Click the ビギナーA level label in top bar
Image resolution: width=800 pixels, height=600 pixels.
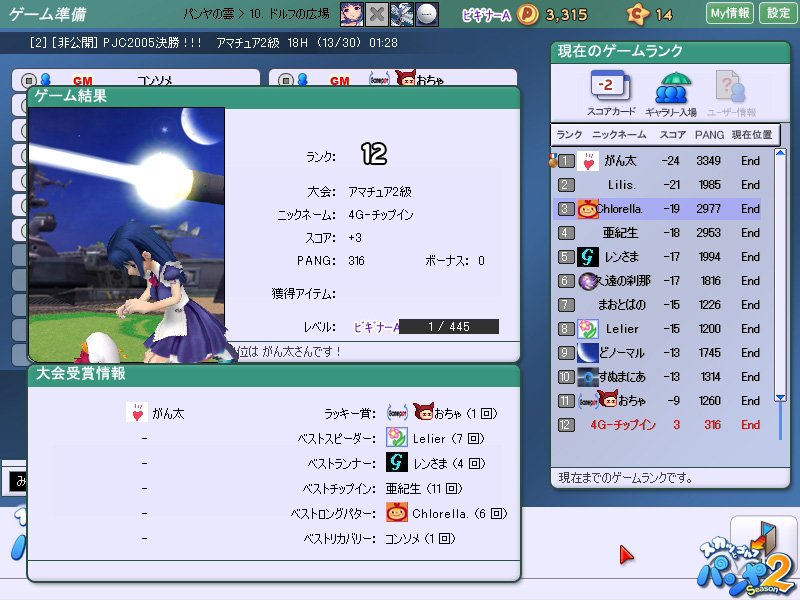coord(486,15)
